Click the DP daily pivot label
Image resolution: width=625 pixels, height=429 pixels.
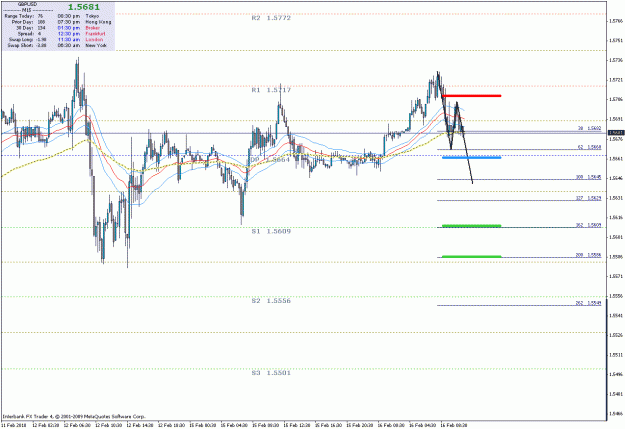click(270, 159)
